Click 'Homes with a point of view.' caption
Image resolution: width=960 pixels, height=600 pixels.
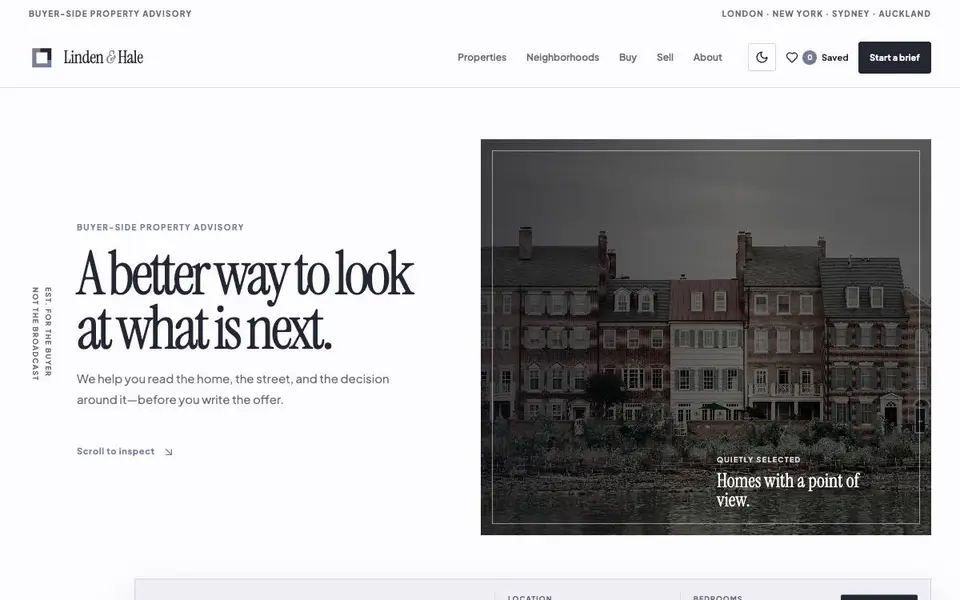pyautogui.click(x=788, y=490)
